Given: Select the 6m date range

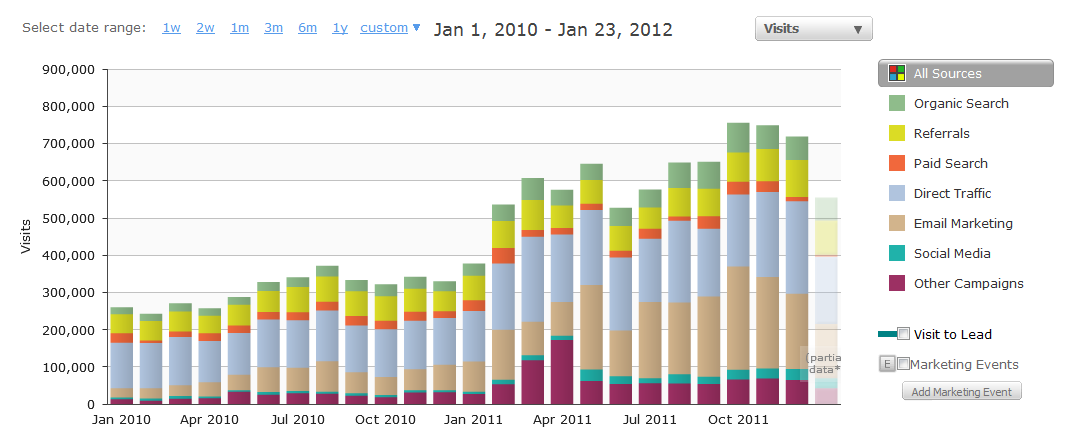Looking at the screenshot, I should (x=307, y=28).
